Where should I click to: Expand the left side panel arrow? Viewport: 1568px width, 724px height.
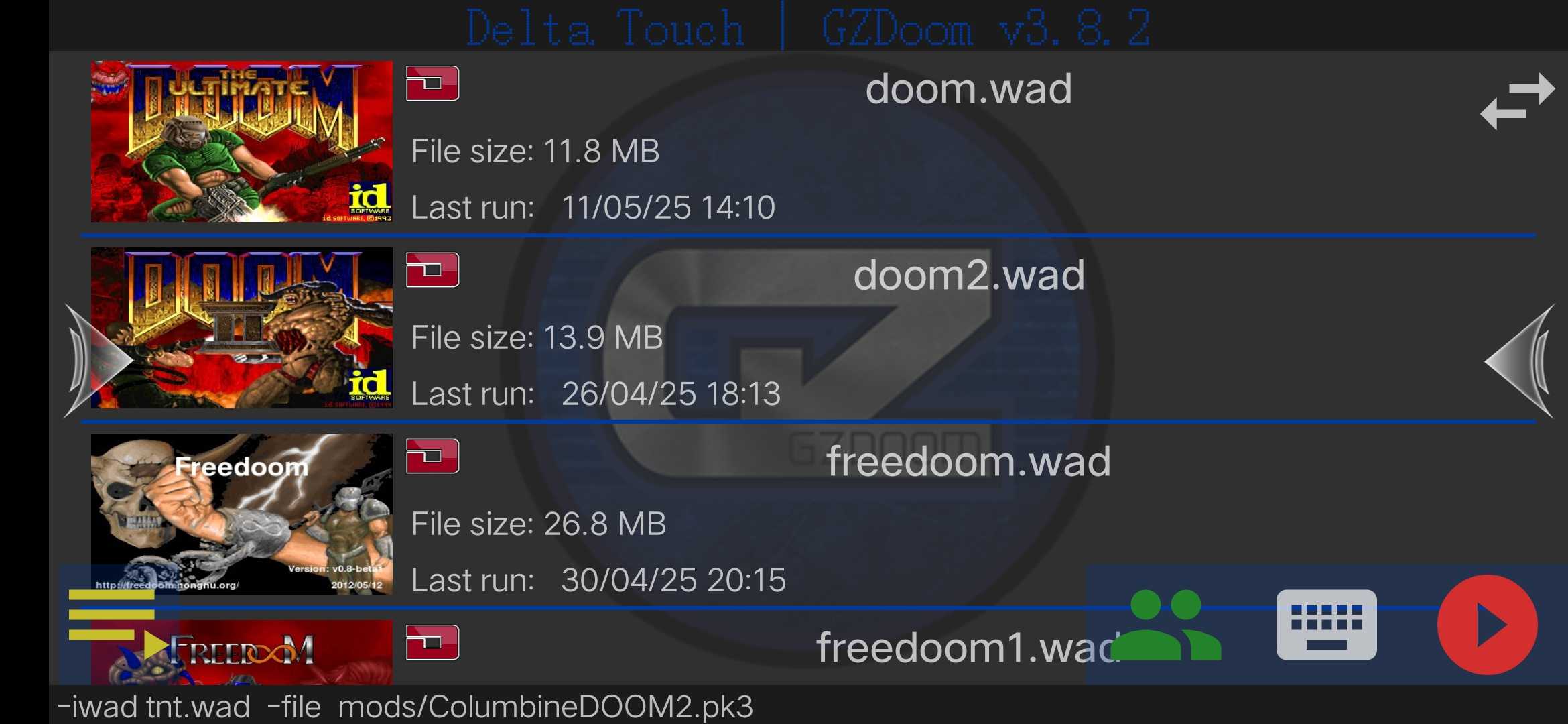[x=98, y=361]
